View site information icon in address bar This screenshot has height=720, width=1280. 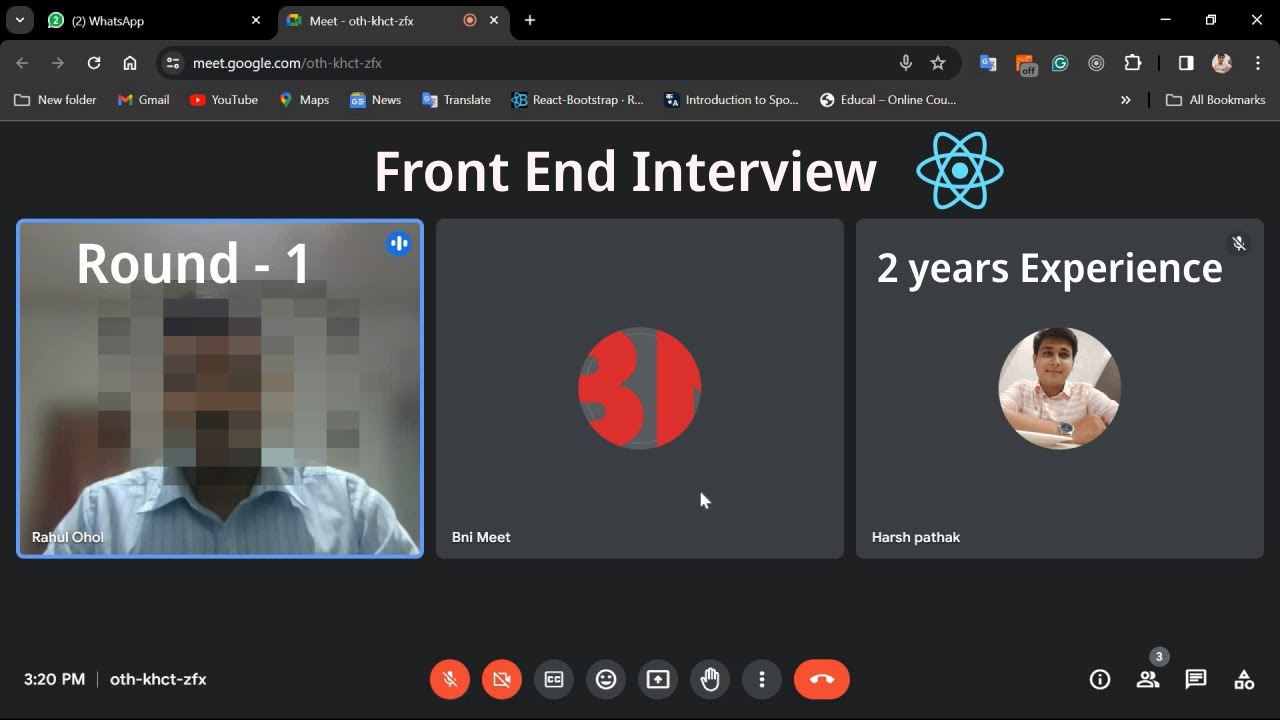tap(173, 63)
